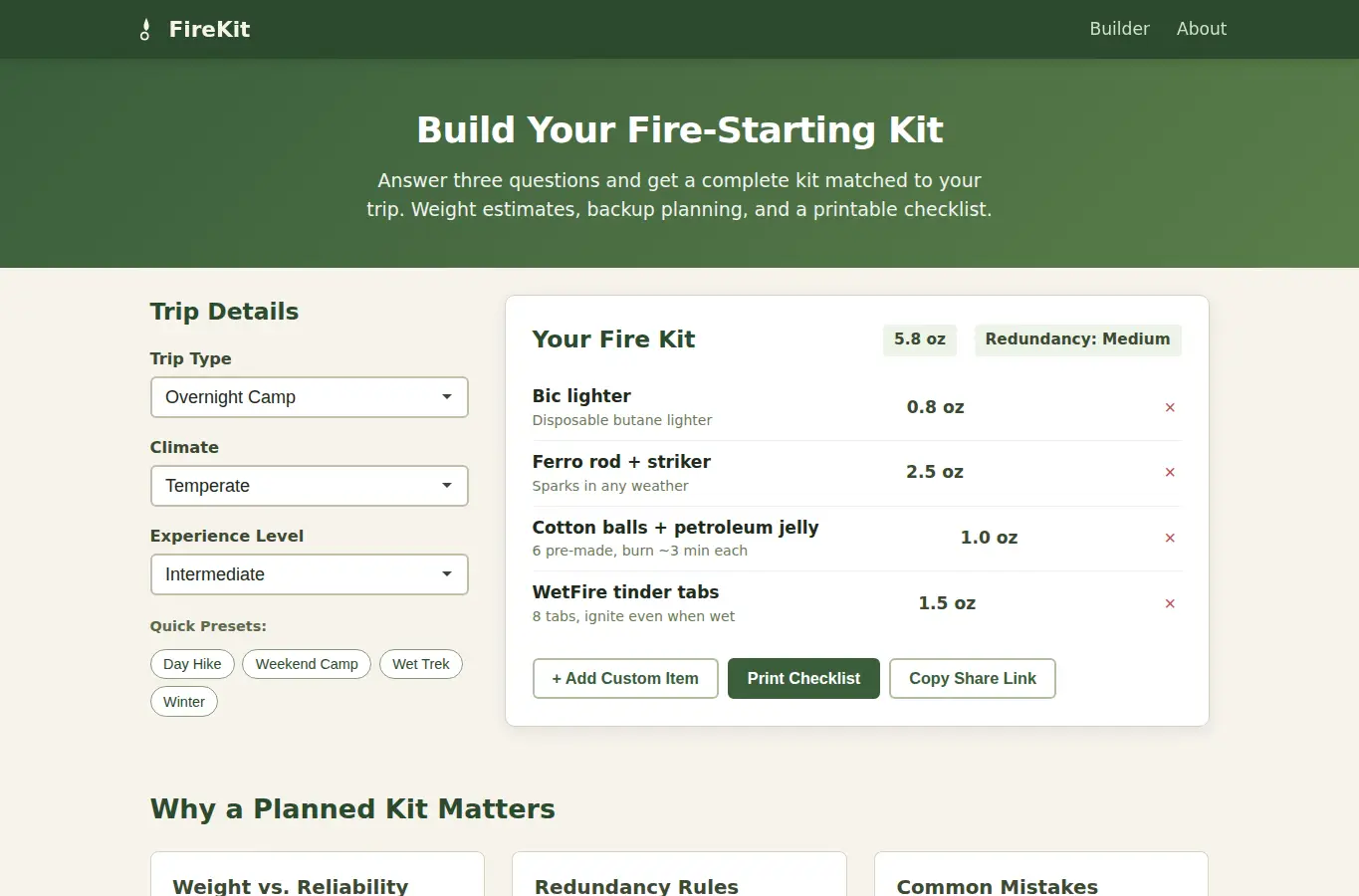The height and width of the screenshot is (896, 1359).
Task: Click the Your Fire Kit heading
Action: click(x=613, y=339)
